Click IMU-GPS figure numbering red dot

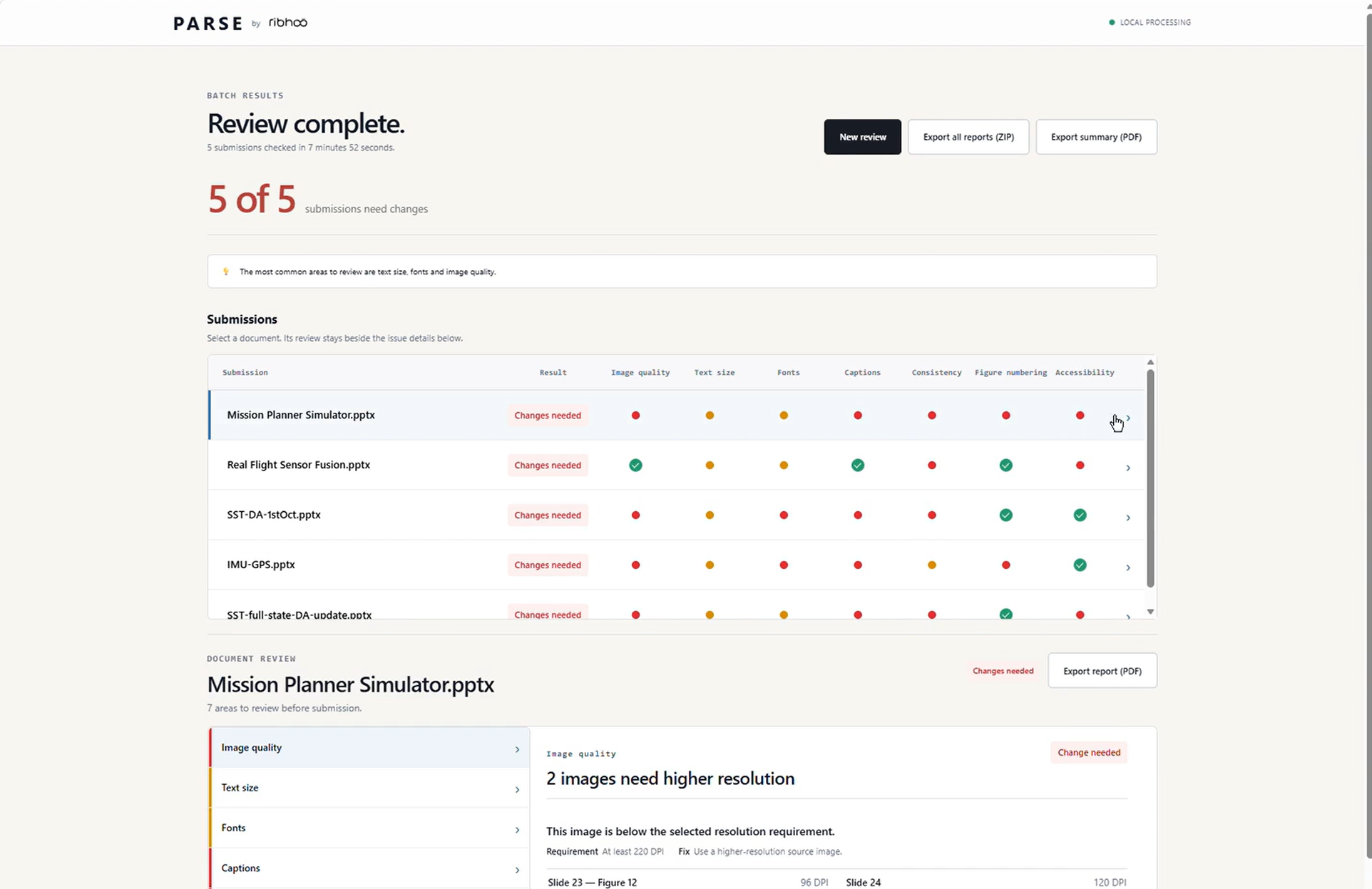click(1006, 565)
